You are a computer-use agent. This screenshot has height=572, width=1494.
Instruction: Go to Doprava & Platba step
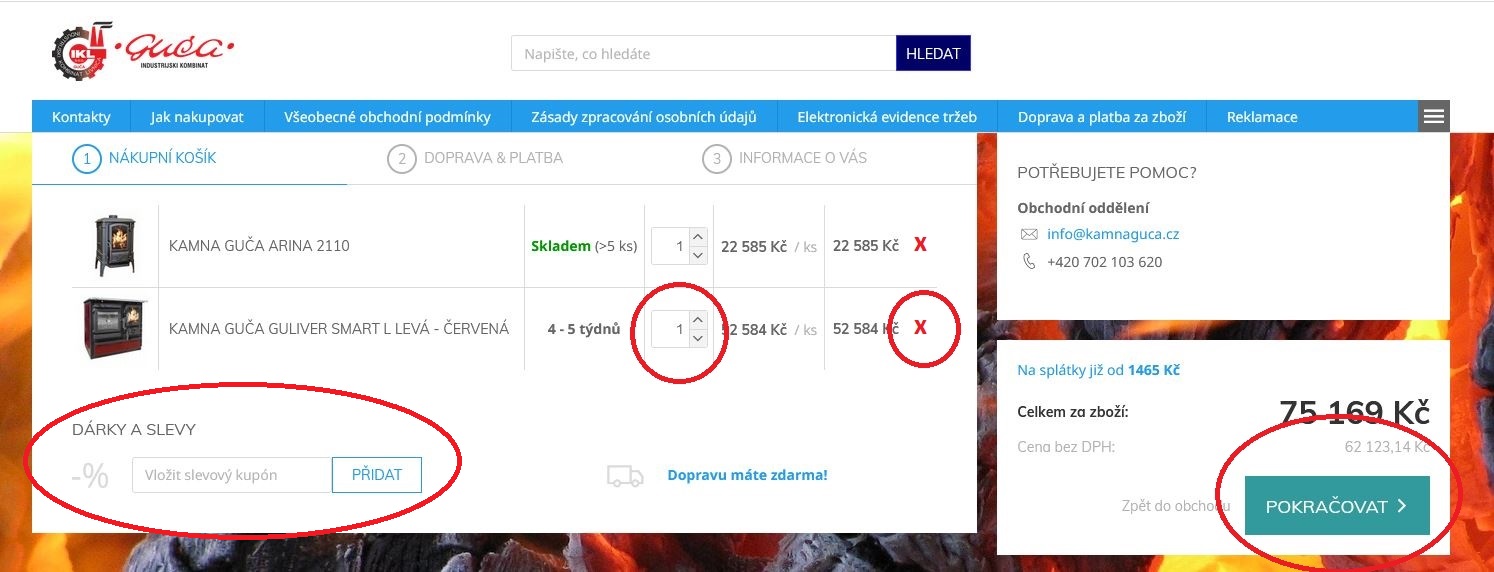pos(475,158)
